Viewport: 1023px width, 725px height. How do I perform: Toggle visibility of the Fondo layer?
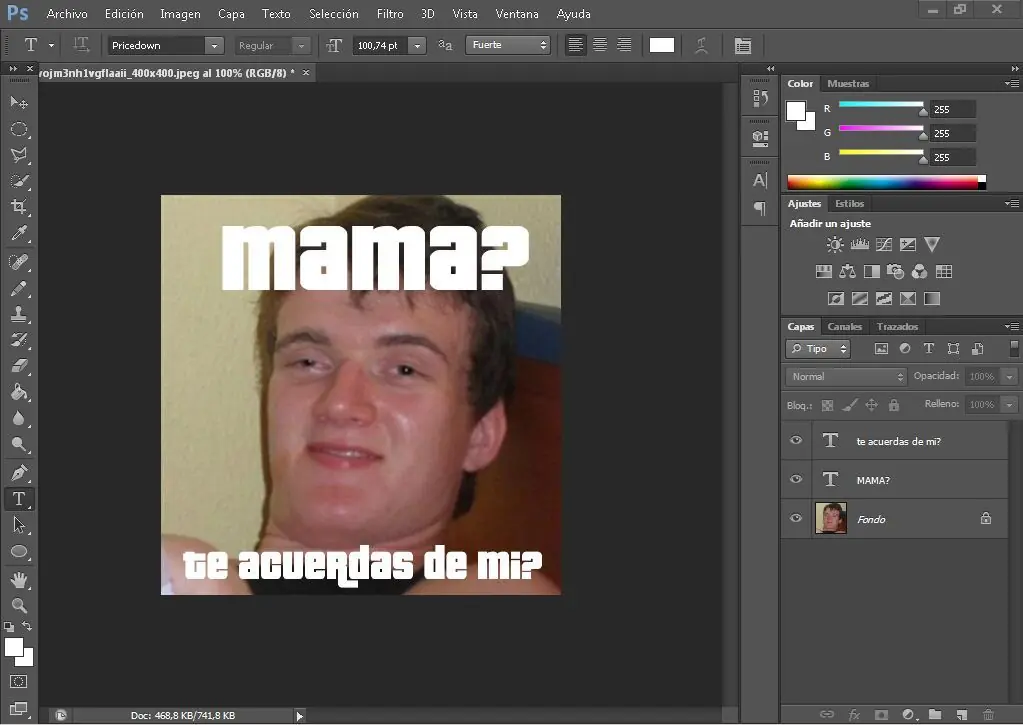tap(796, 518)
